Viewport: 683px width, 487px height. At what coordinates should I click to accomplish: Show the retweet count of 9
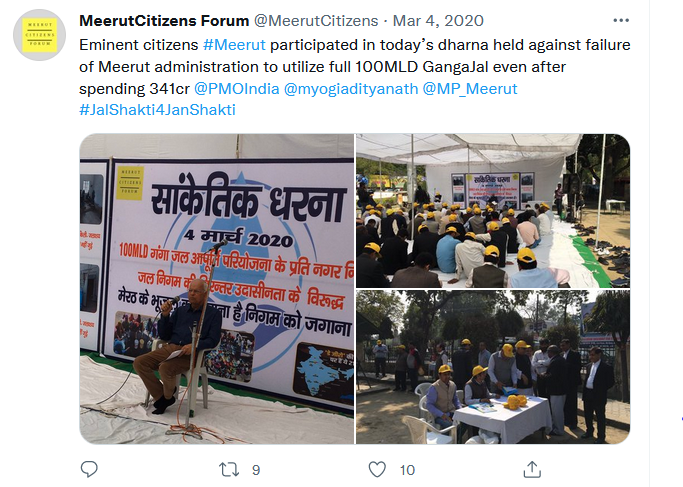tap(256, 470)
